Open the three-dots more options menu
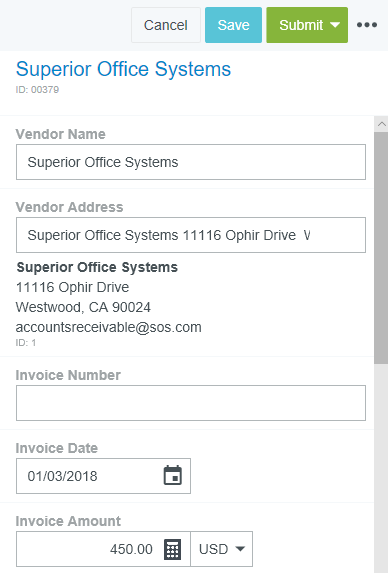 367,25
